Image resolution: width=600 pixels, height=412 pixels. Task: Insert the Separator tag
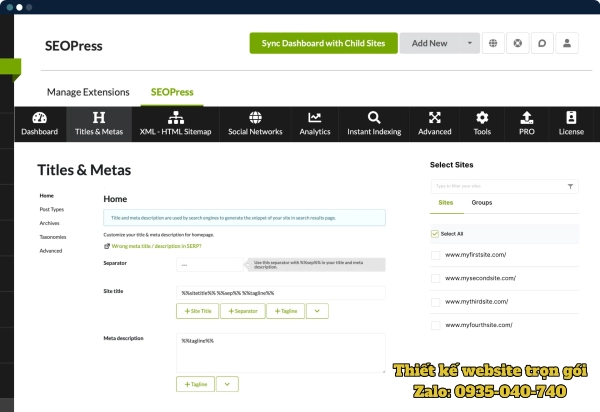pos(243,311)
